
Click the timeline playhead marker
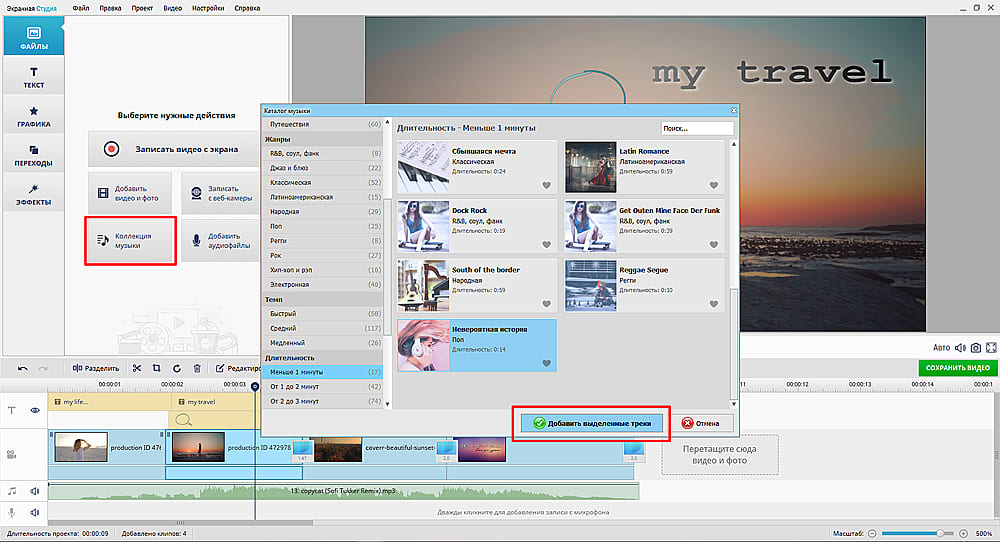pyautogui.click(x=255, y=386)
